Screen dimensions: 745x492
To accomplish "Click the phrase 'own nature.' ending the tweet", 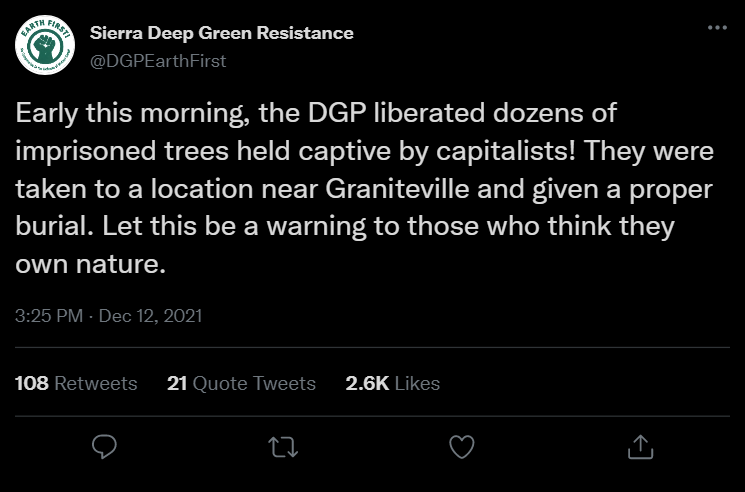I will pyautogui.click(x=90, y=264).
